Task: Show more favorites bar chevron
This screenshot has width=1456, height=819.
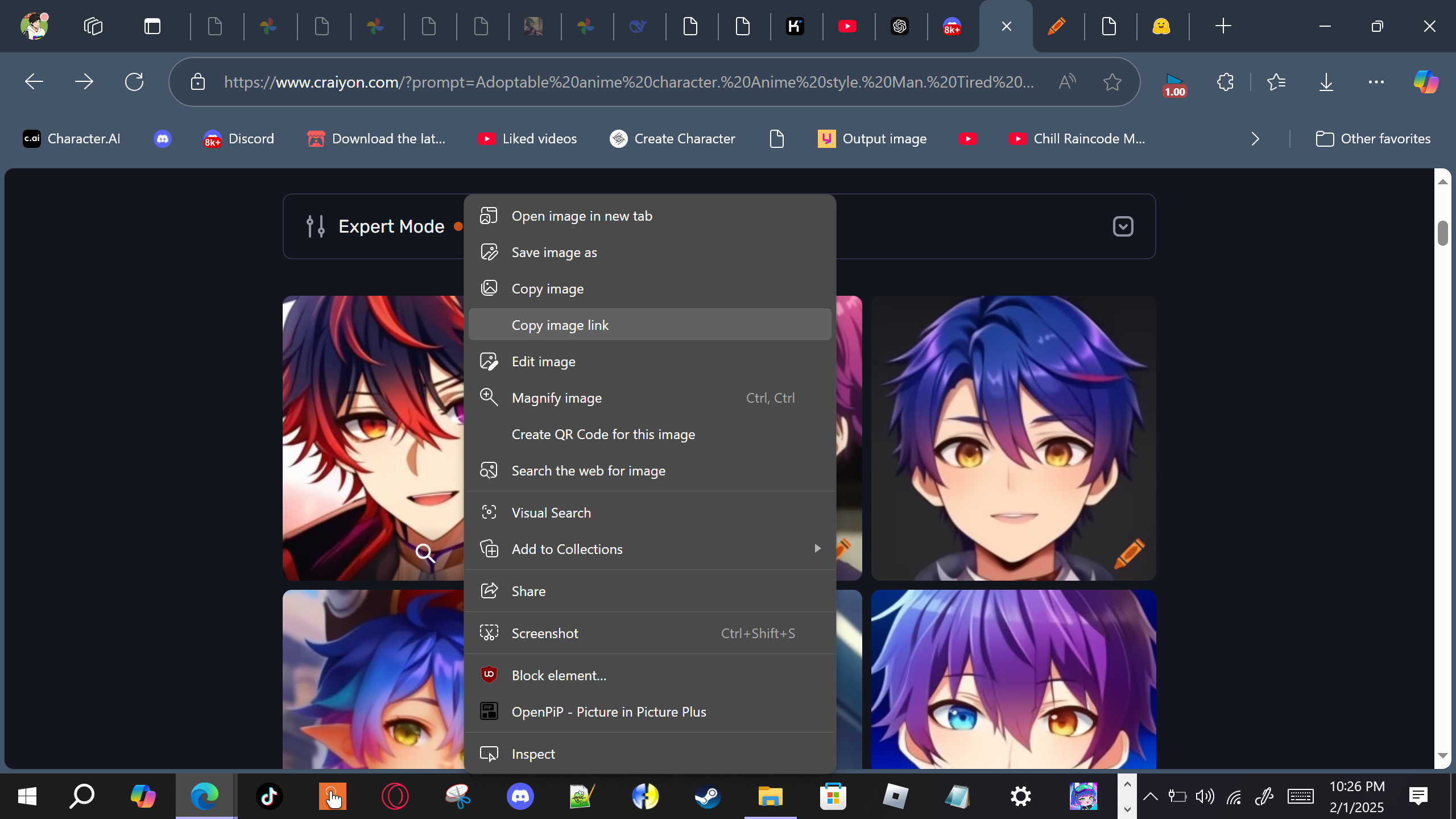Action: [1255, 139]
